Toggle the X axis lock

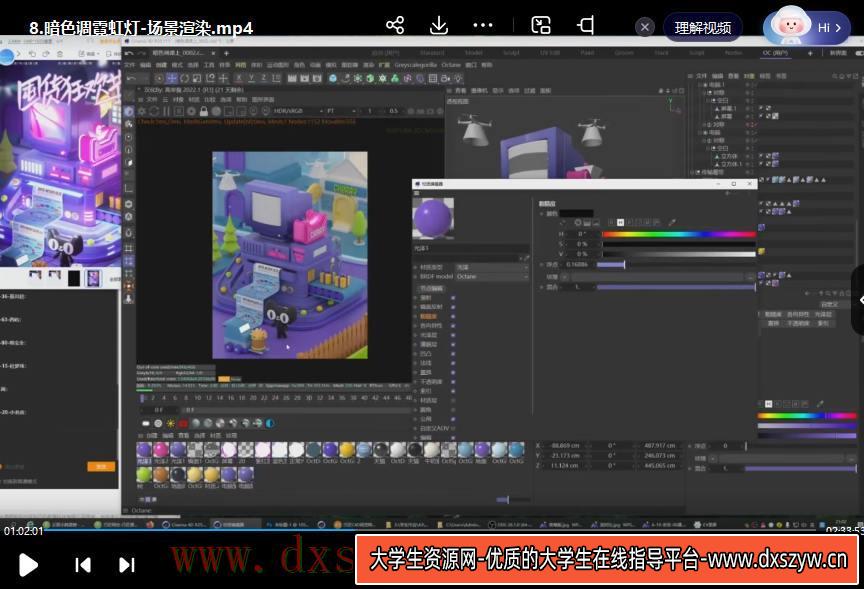click(x=239, y=78)
